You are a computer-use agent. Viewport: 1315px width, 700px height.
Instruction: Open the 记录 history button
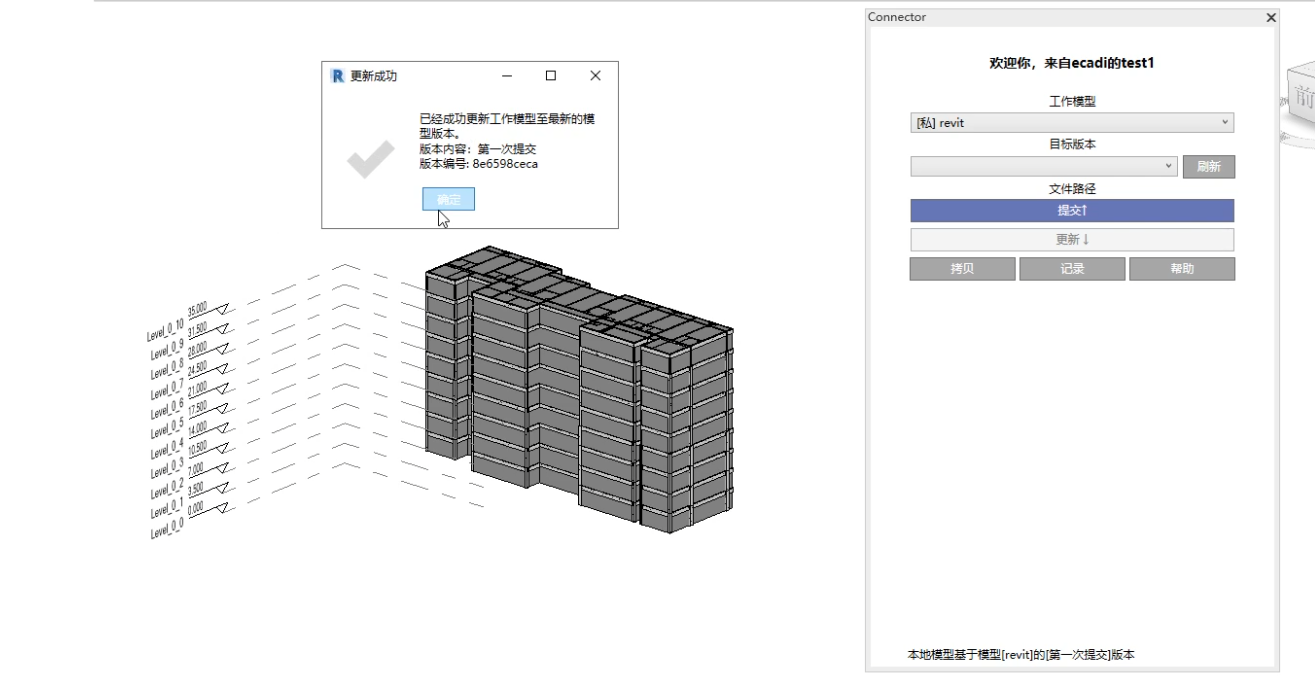point(1071,269)
